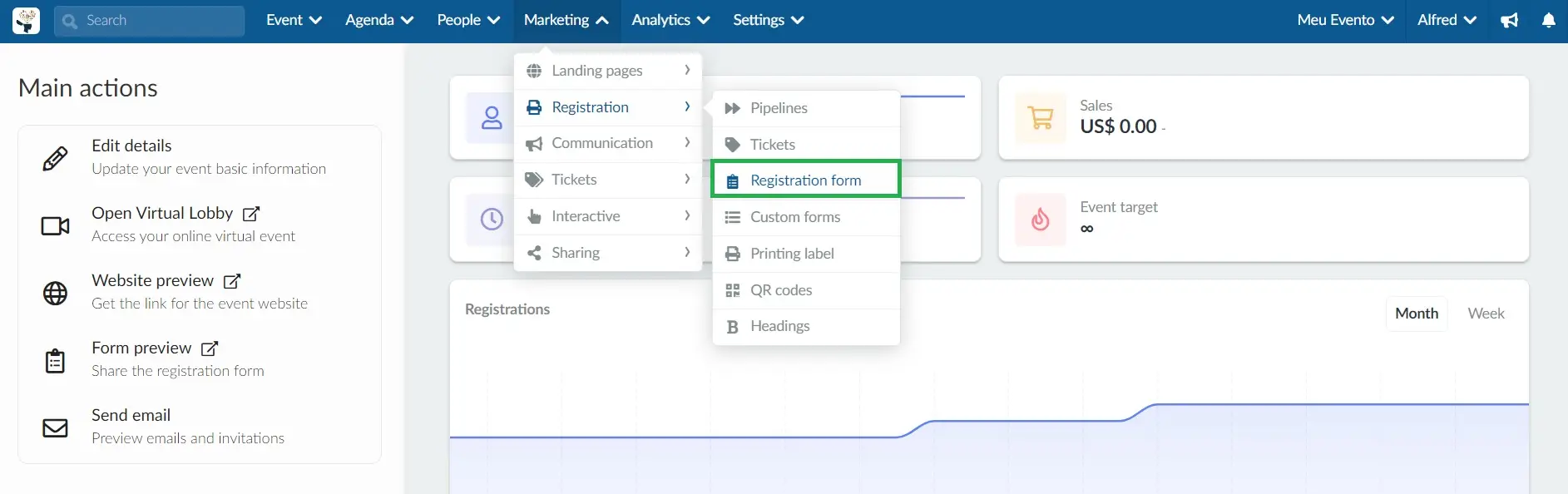
Task: Click the envelope Send email icon
Action: (55, 427)
